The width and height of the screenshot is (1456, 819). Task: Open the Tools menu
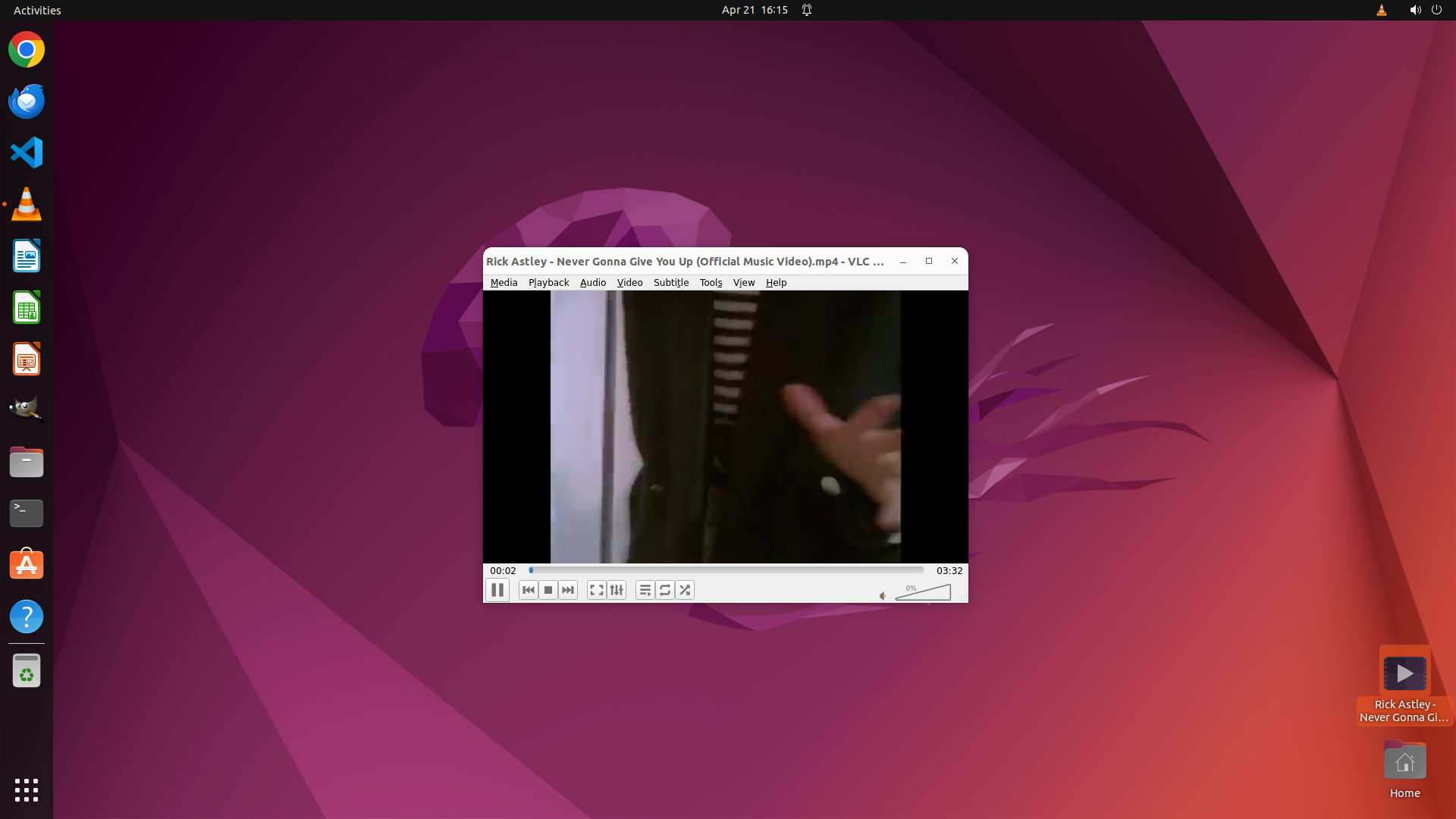[711, 282]
